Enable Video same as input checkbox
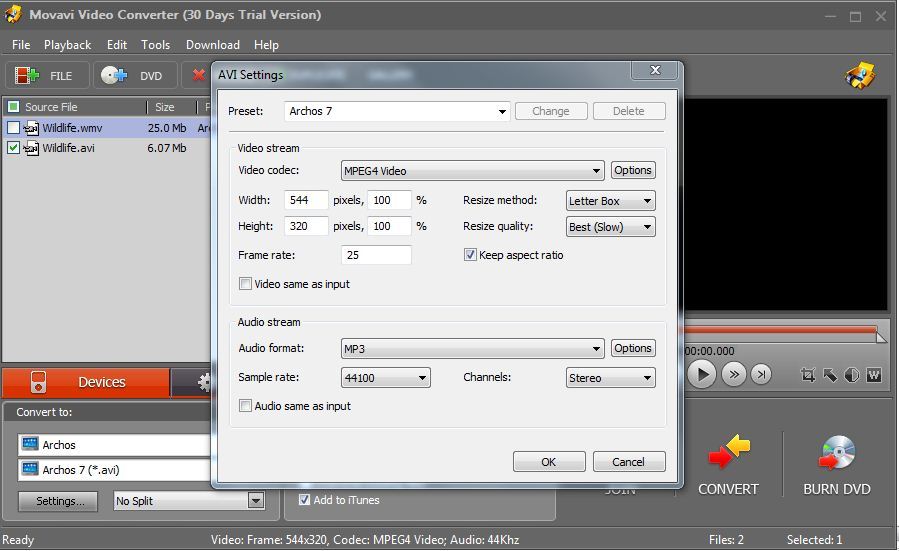Screen dimensions: 899x551 (245, 283)
